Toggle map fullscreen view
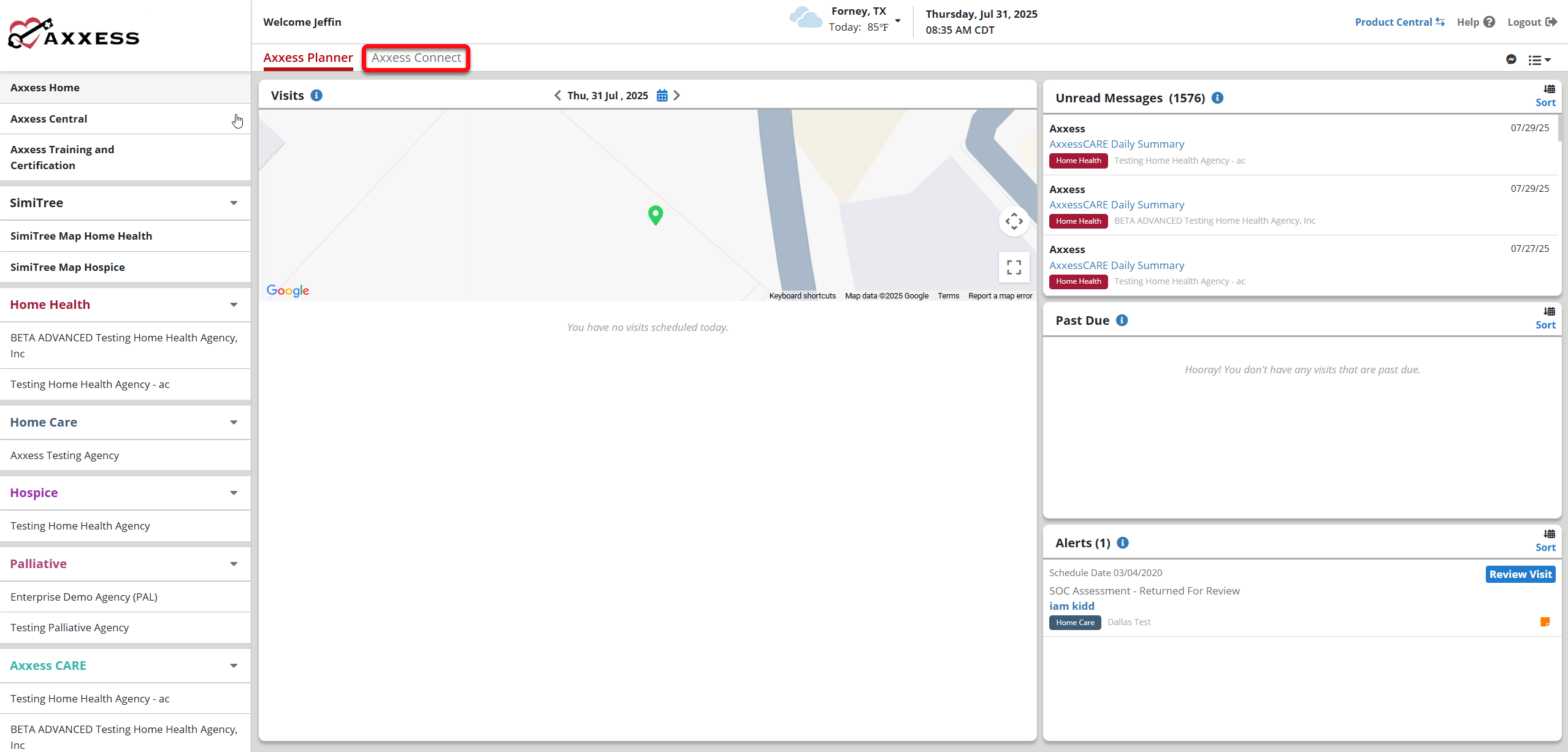 click(1014, 267)
